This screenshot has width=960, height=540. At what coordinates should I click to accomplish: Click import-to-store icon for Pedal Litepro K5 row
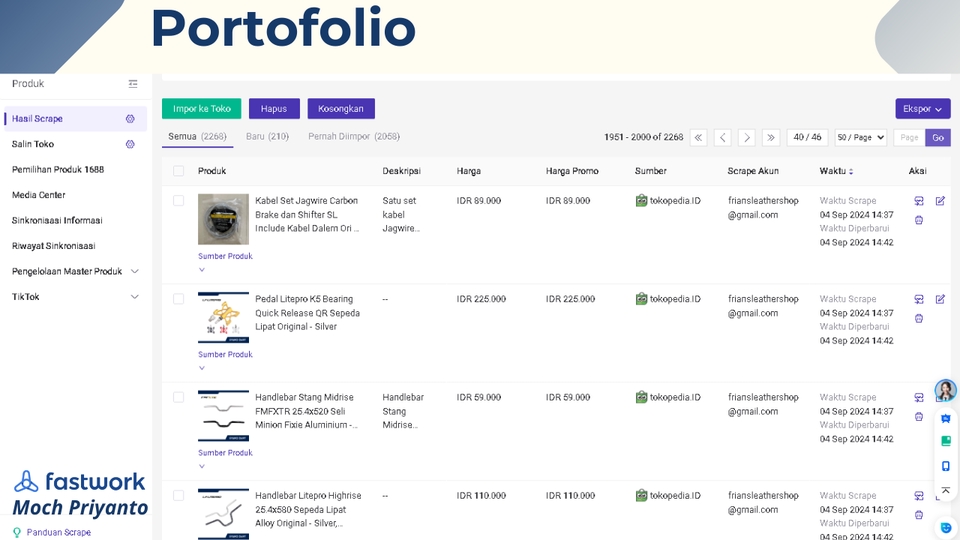click(919, 299)
